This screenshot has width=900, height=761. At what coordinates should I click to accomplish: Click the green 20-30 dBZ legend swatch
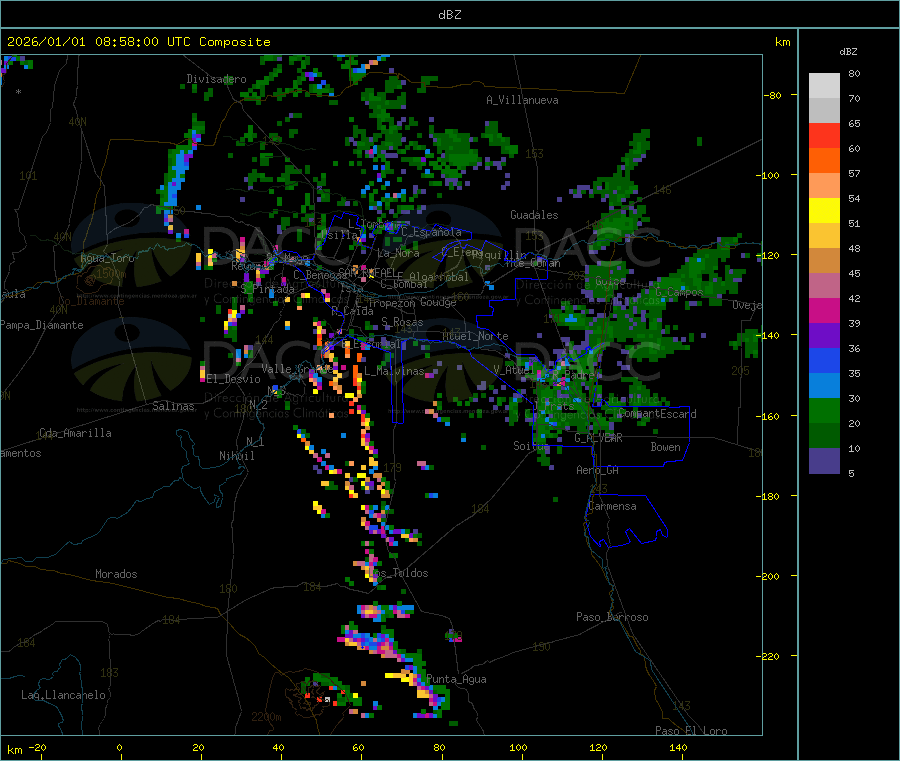(824, 410)
